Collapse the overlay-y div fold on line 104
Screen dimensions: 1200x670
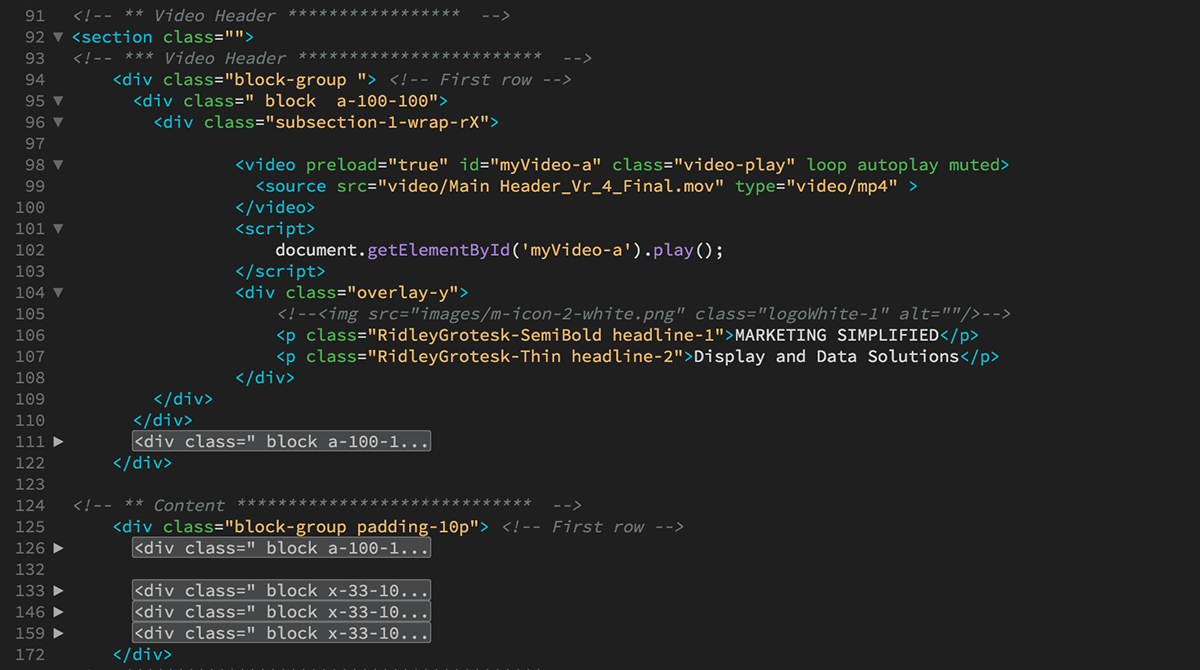pyautogui.click(x=58, y=293)
